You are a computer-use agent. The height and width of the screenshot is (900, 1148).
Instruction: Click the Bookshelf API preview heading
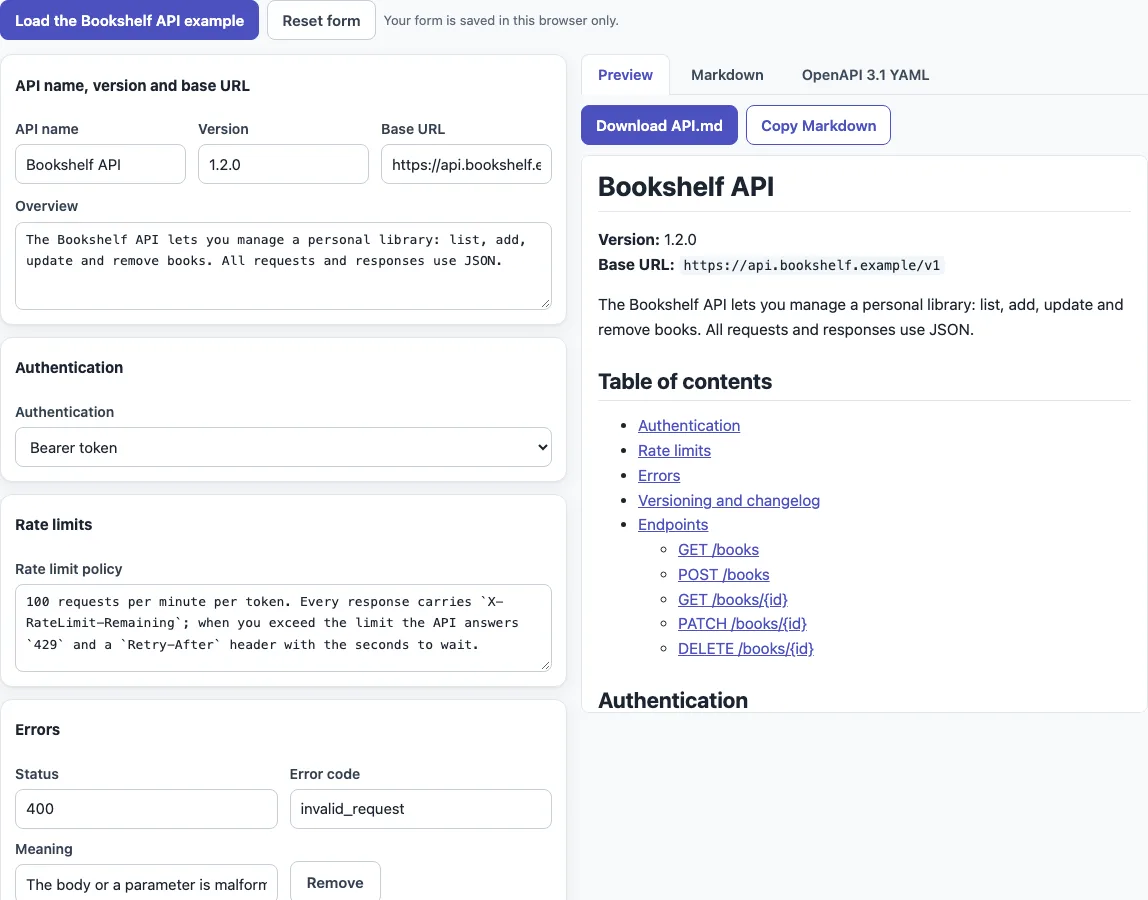686,187
